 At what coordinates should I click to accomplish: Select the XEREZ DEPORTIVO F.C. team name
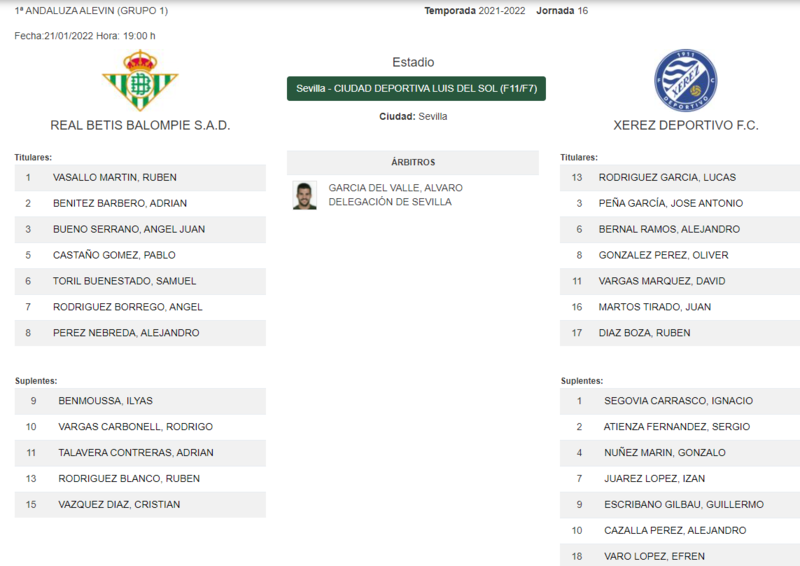686,125
